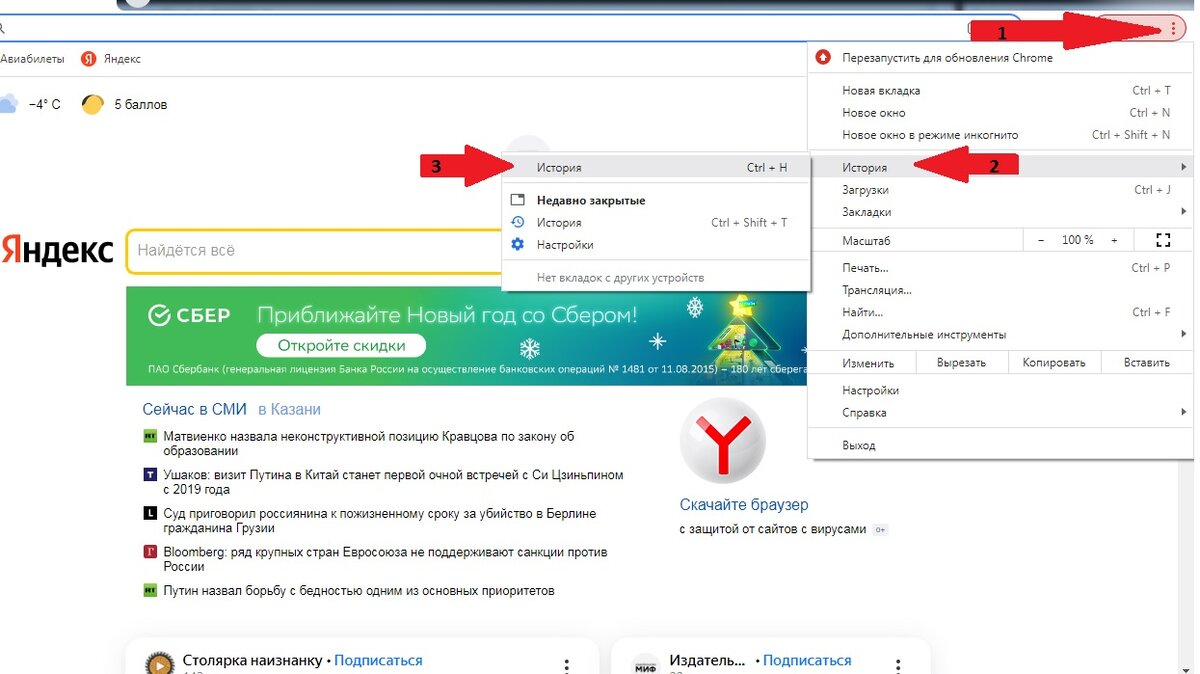Click the three-dot menu on Издатель card
Image resolution: width=1200 pixels, height=674 pixels.
pyautogui.click(x=897, y=666)
